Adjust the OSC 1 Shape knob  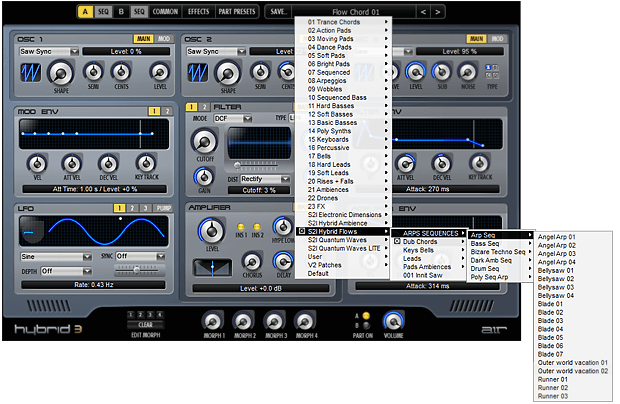60,73
